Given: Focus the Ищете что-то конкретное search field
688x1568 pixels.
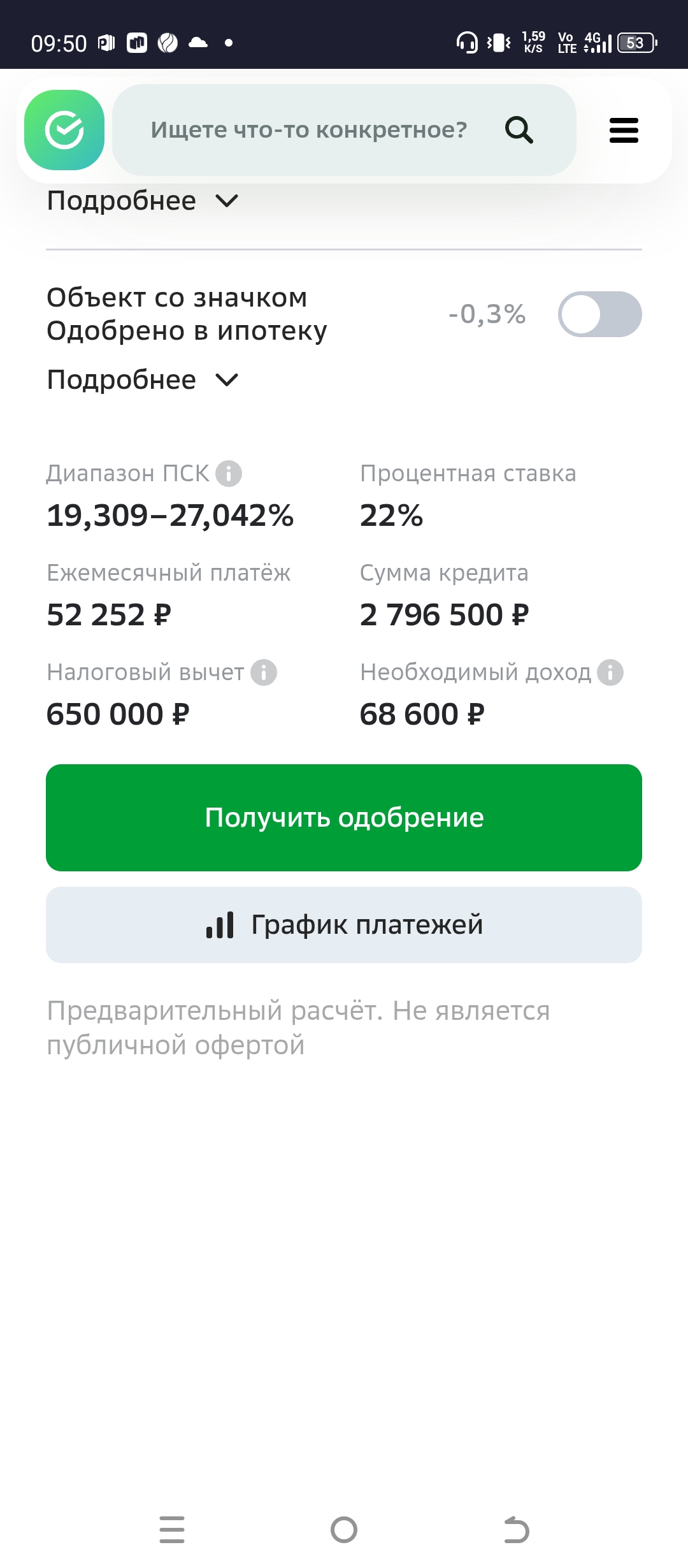Looking at the screenshot, I should tap(309, 130).
